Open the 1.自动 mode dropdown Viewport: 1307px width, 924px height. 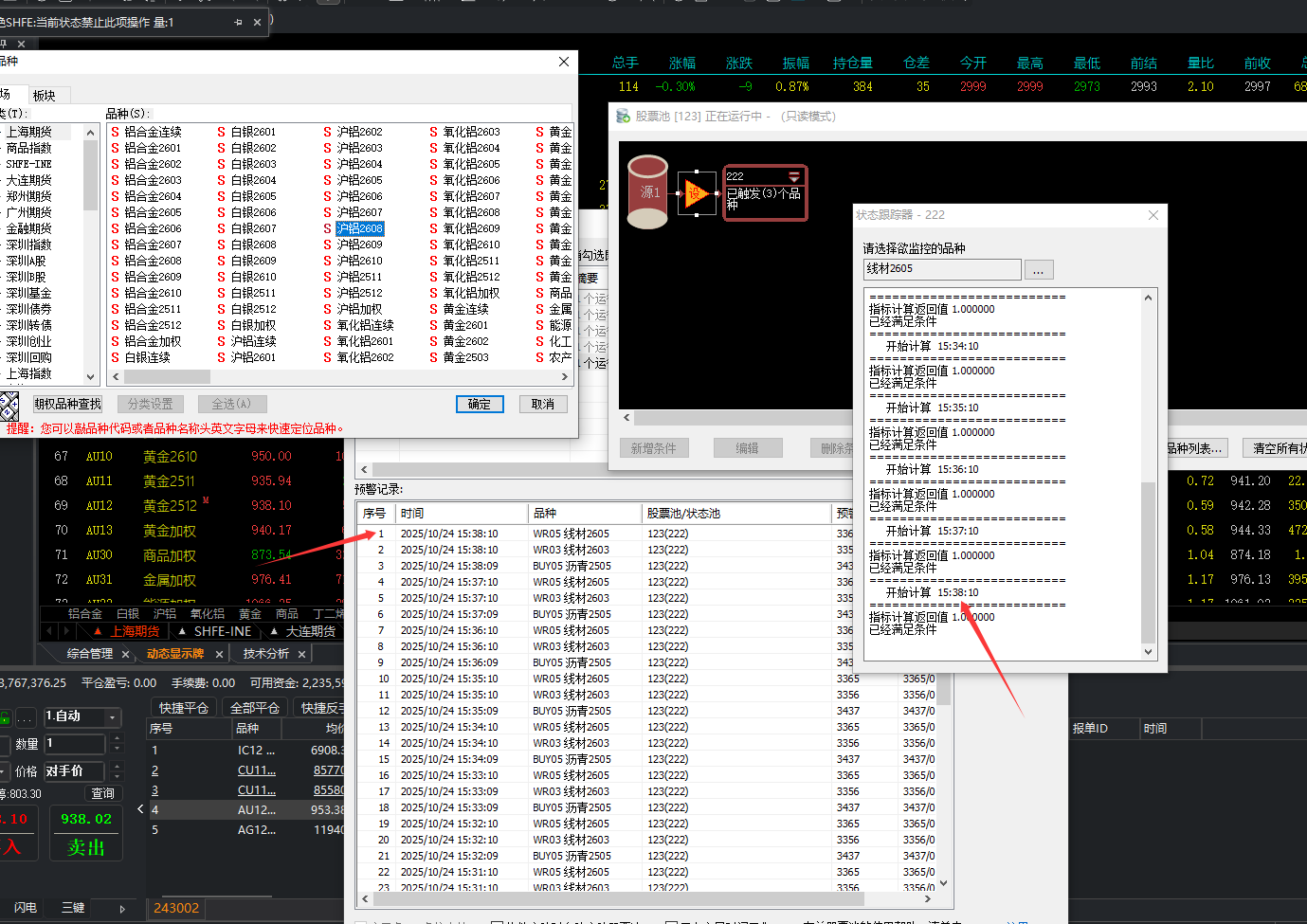[x=113, y=717]
